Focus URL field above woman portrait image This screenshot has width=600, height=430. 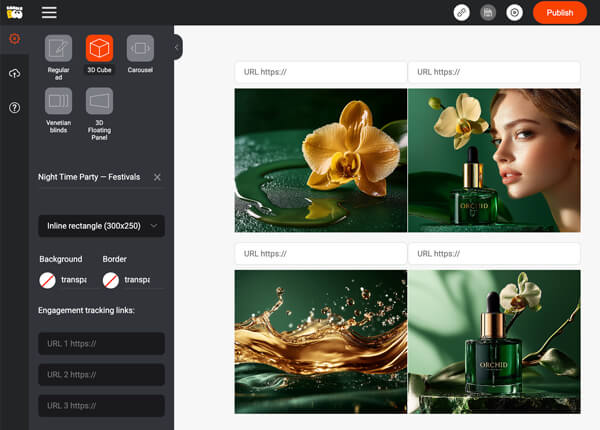(x=494, y=72)
